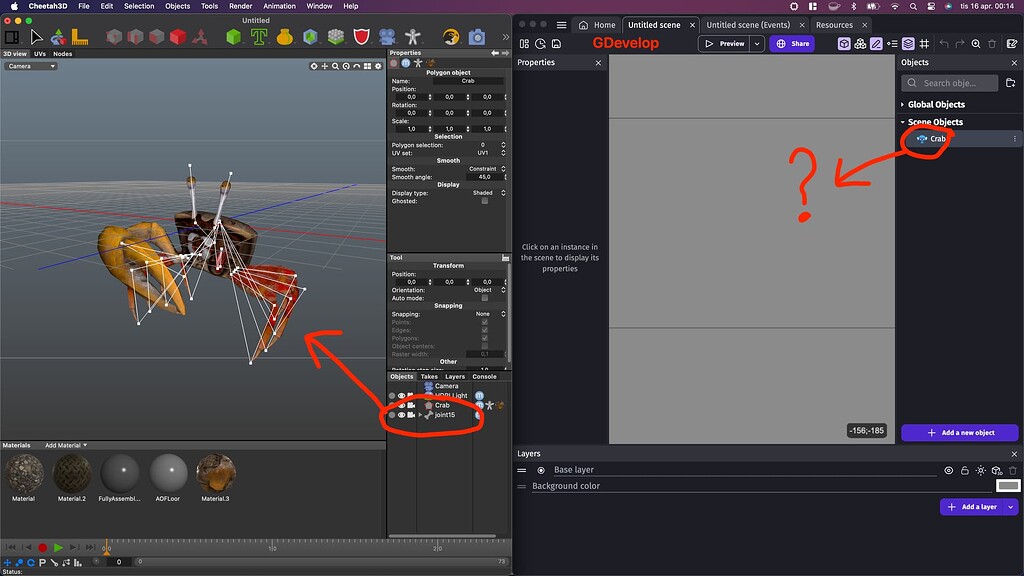Toggle the Base layer lock icon
The width and height of the screenshot is (1024, 576).
964,470
